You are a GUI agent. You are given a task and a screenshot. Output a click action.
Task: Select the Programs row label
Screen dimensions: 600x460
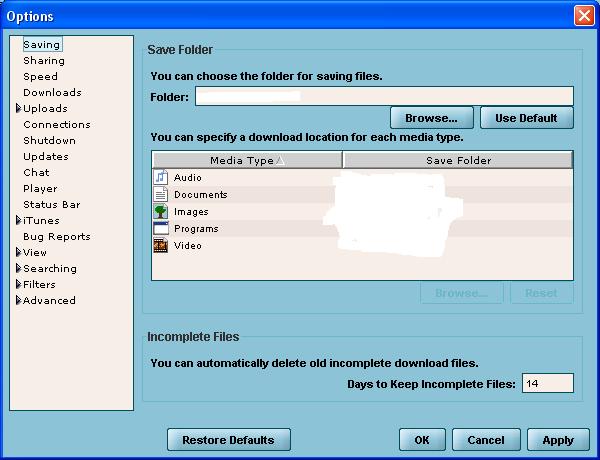pos(196,228)
